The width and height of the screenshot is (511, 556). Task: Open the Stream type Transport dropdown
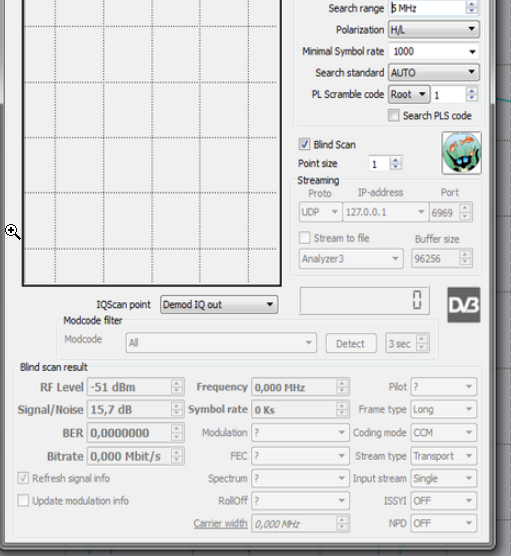pyautogui.click(x=444, y=456)
